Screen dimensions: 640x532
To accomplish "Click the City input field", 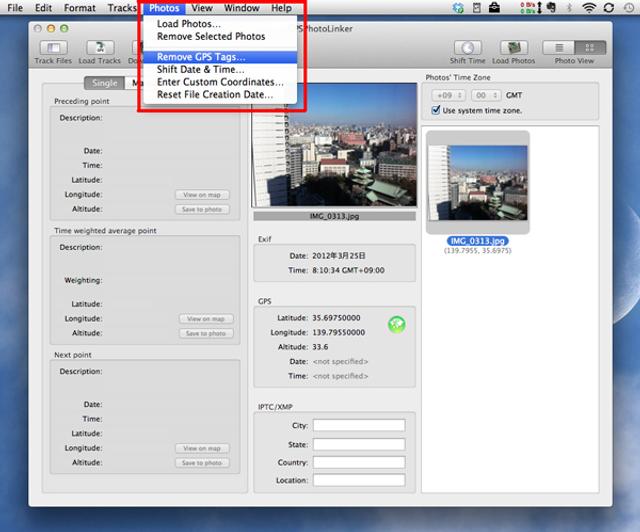I will tap(358, 425).
